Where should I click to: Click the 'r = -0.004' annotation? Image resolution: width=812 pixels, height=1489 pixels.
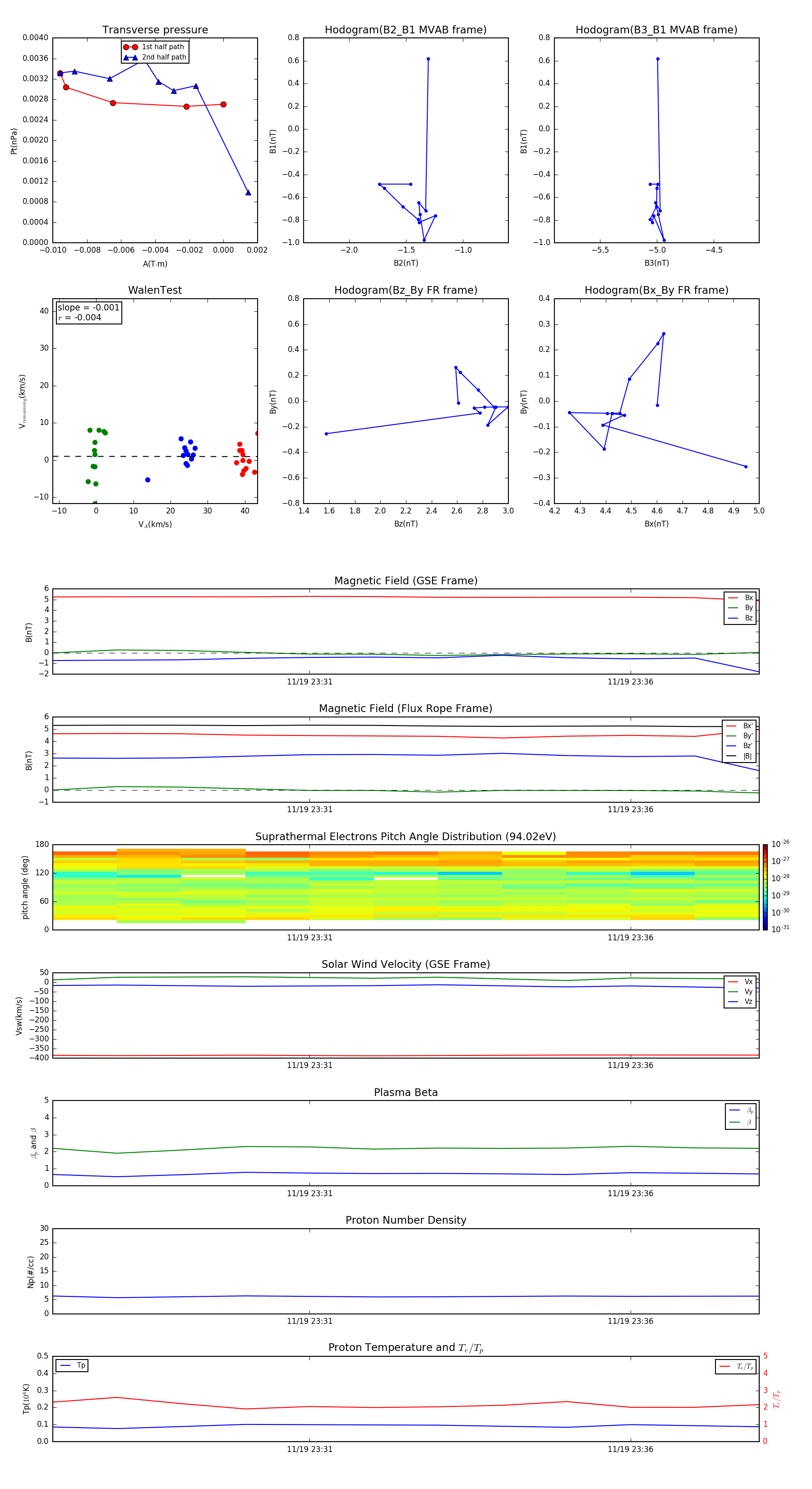tap(80, 317)
